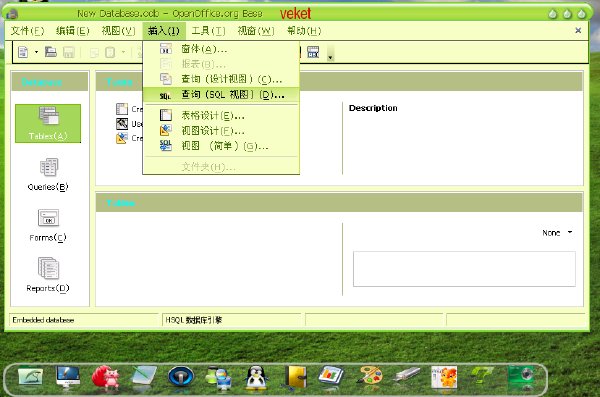This screenshot has width=600, height=397.
Task: Open the 帮助(H) menu
Action: pyautogui.click(x=304, y=31)
